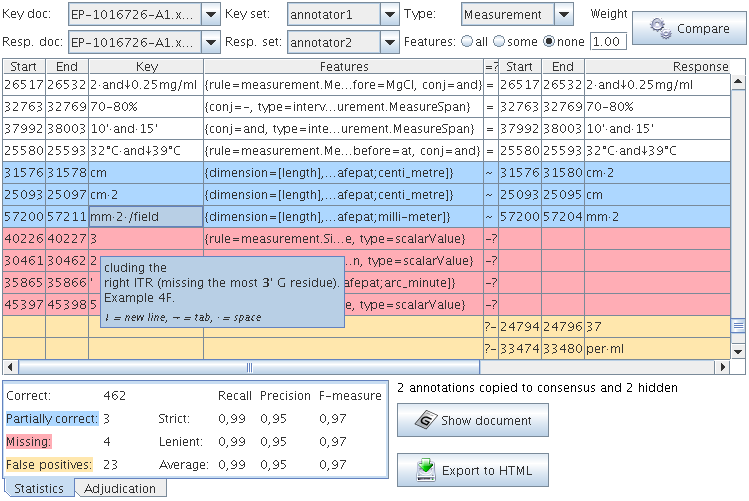Select the row with key 70-80%
Viewport: 749px width, 501px height.
coord(145,107)
